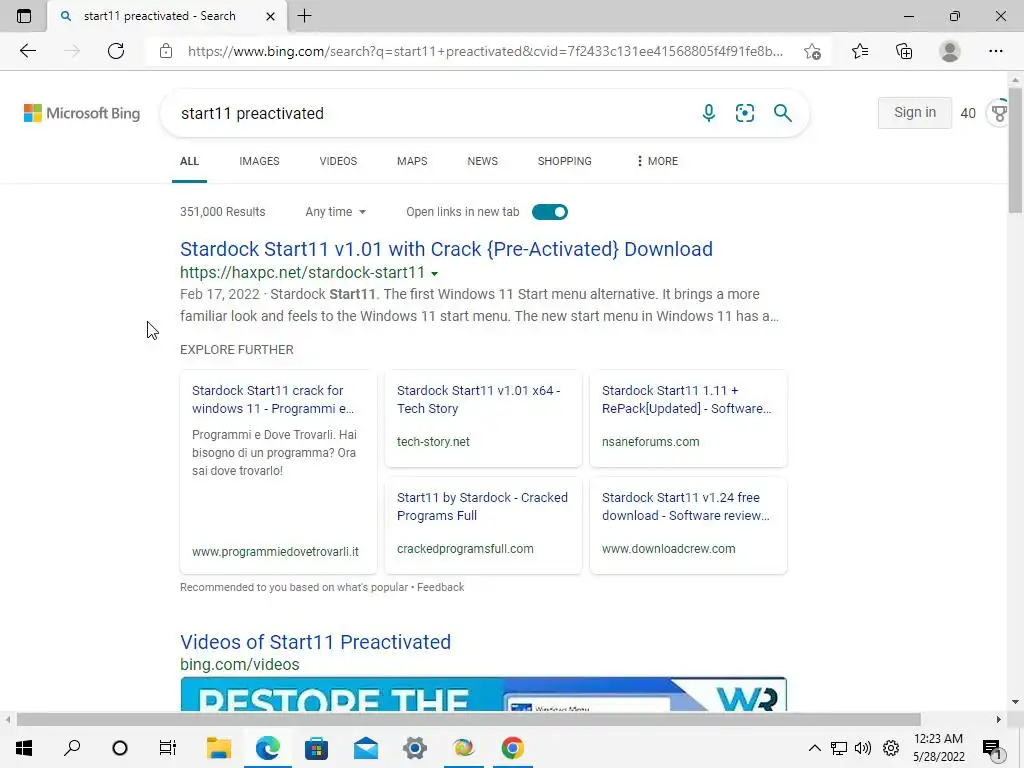Click in the Bing search box
1024x768 pixels.
click(x=431, y=113)
